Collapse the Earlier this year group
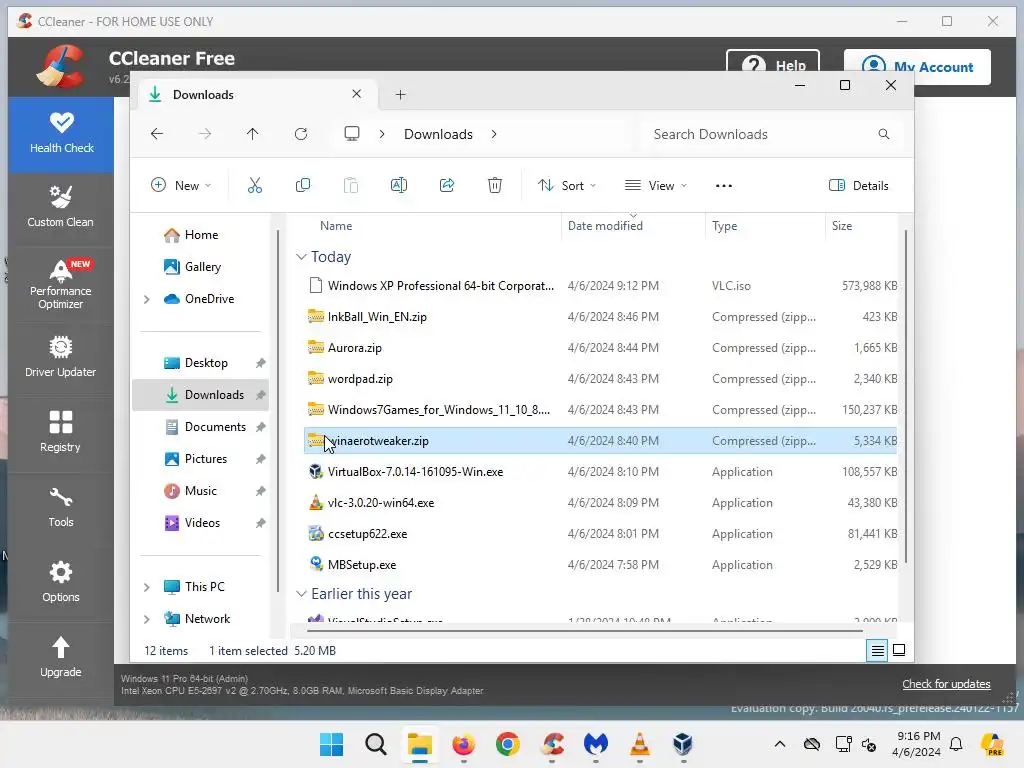 301,594
